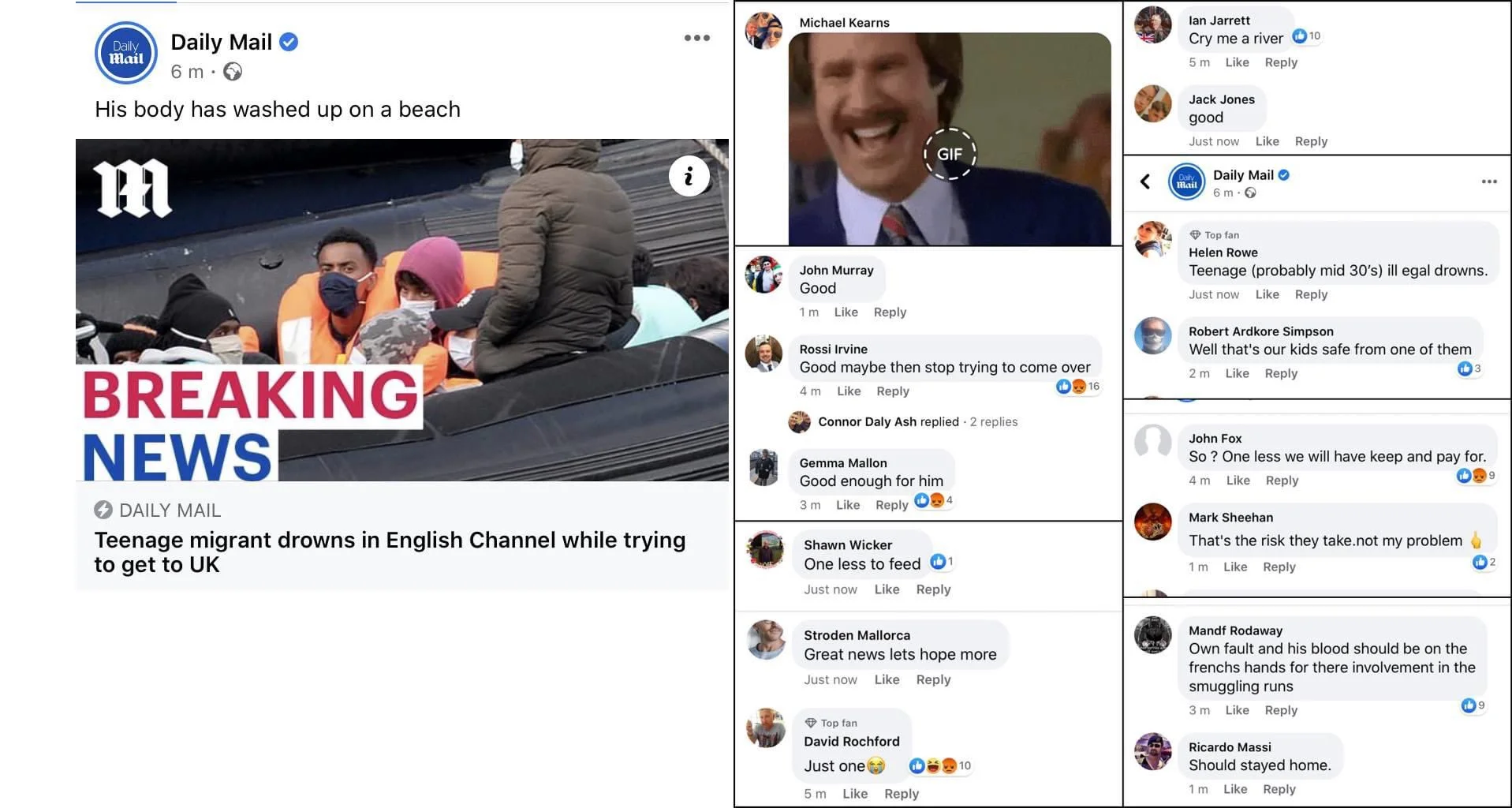
Task: Open three-dot options menu on main Daily Mail post
Action: [696, 38]
